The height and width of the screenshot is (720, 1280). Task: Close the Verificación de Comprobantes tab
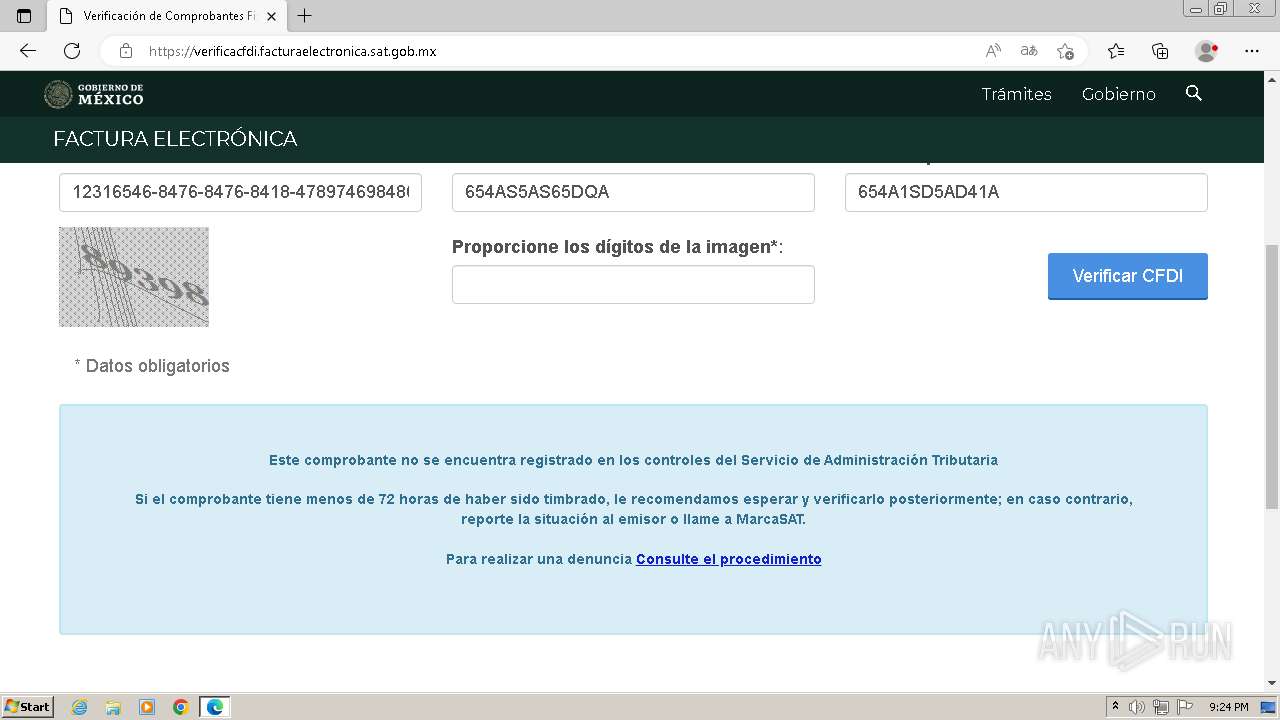point(271,16)
